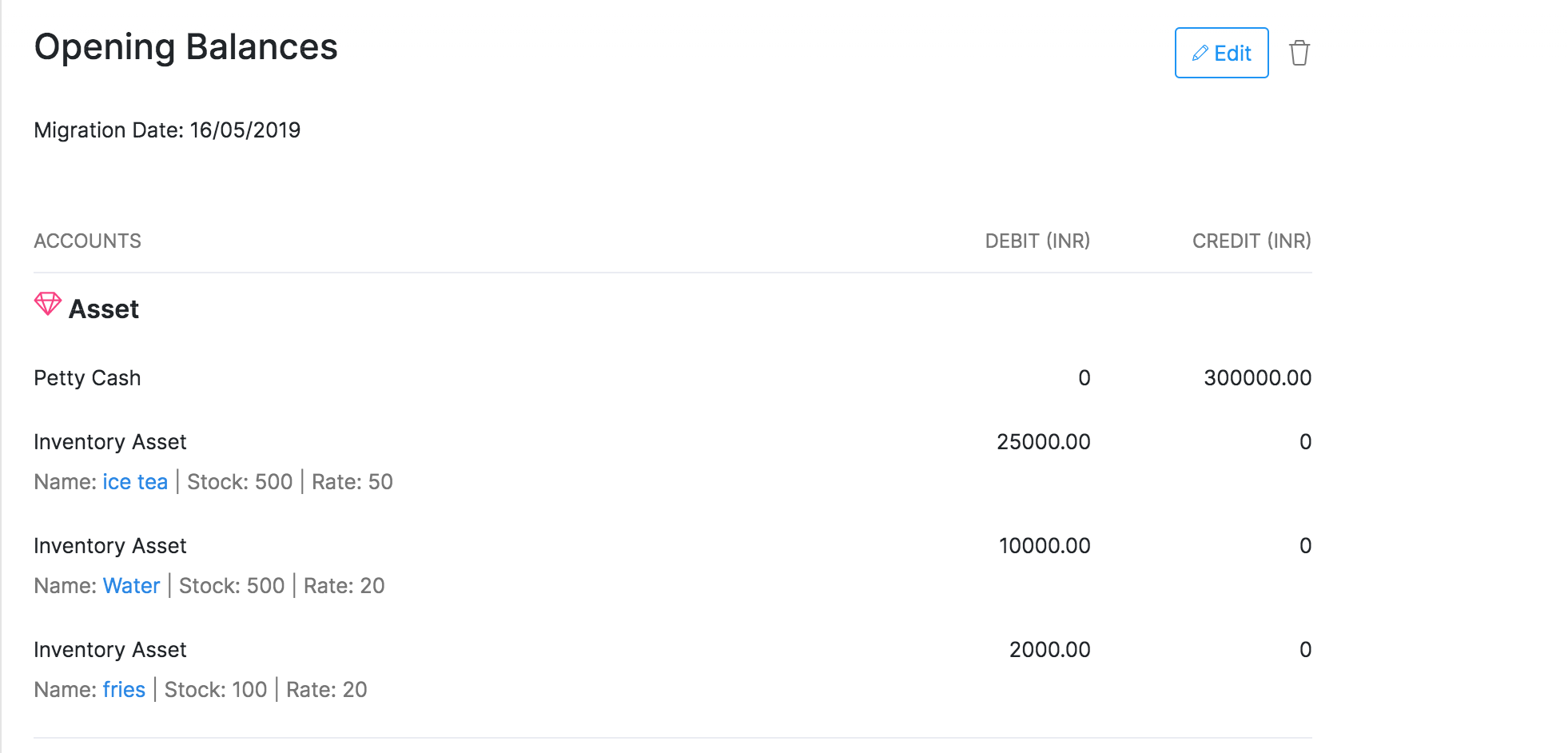Viewport: 1568px width, 753px height.
Task: Click the Edit button
Action: coord(1221,53)
